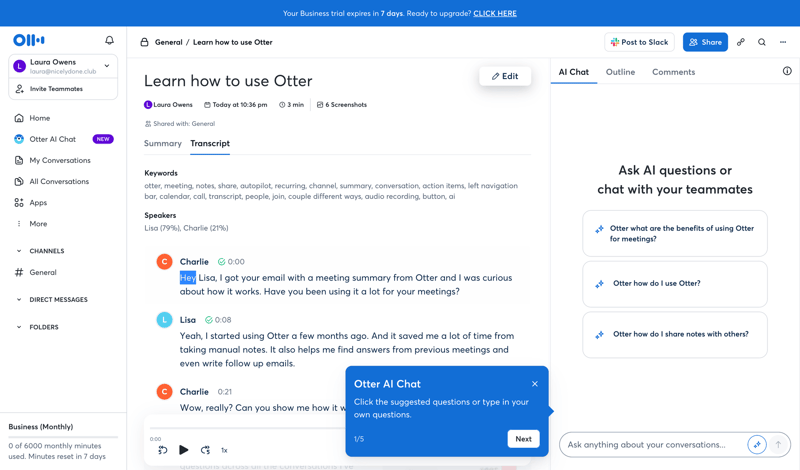Screen dimensions: 800x470
Task: Click the info icon in right panel
Action: (787, 71)
